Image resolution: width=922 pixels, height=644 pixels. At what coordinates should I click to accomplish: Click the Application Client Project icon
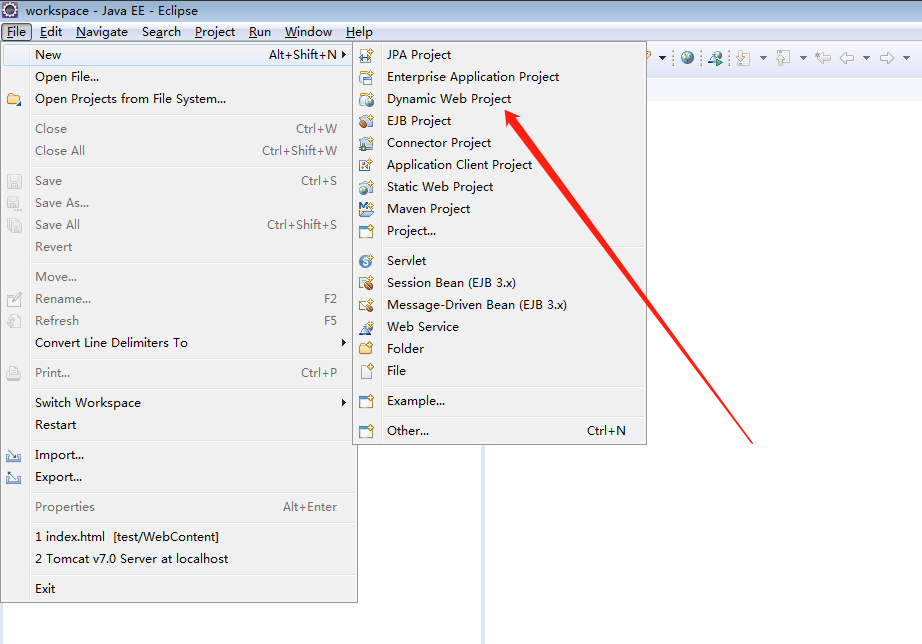click(366, 165)
